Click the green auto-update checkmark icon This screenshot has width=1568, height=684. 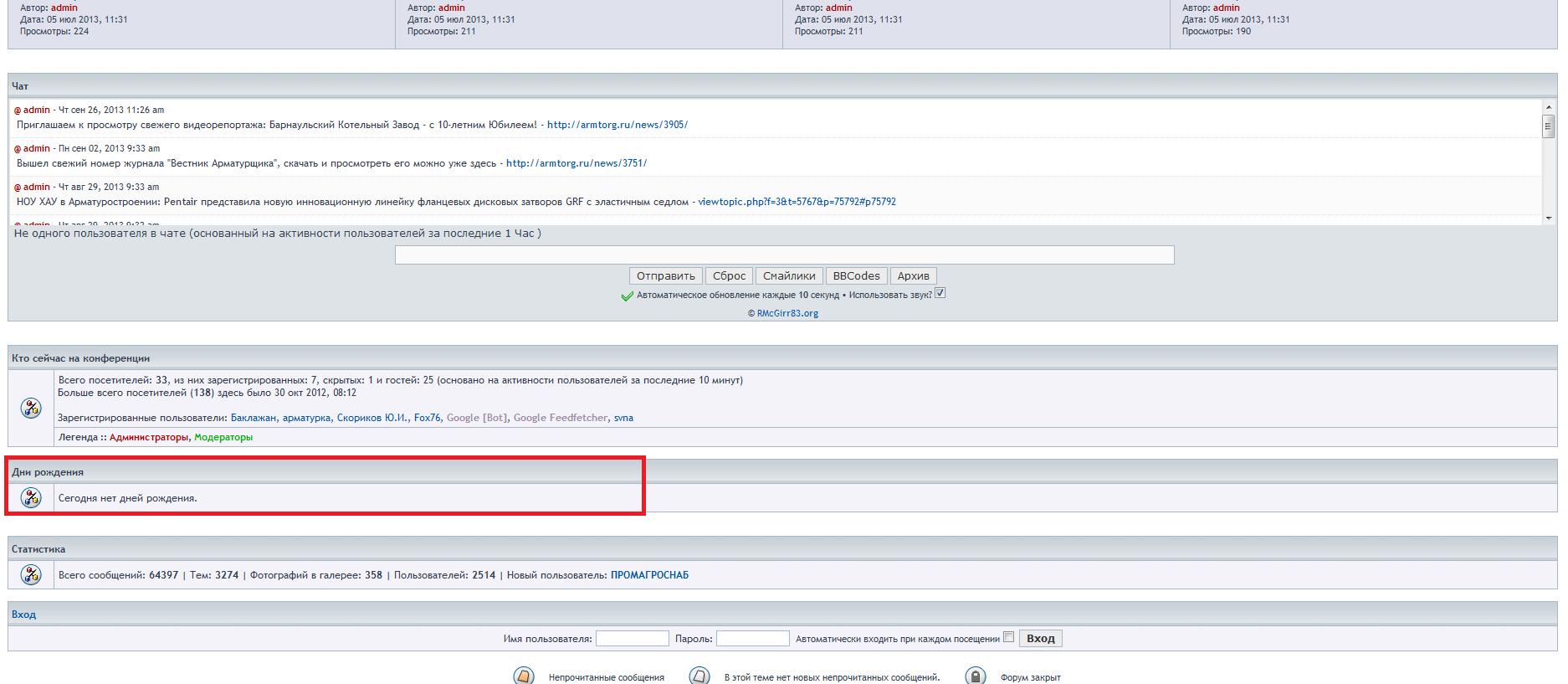(627, 296)
